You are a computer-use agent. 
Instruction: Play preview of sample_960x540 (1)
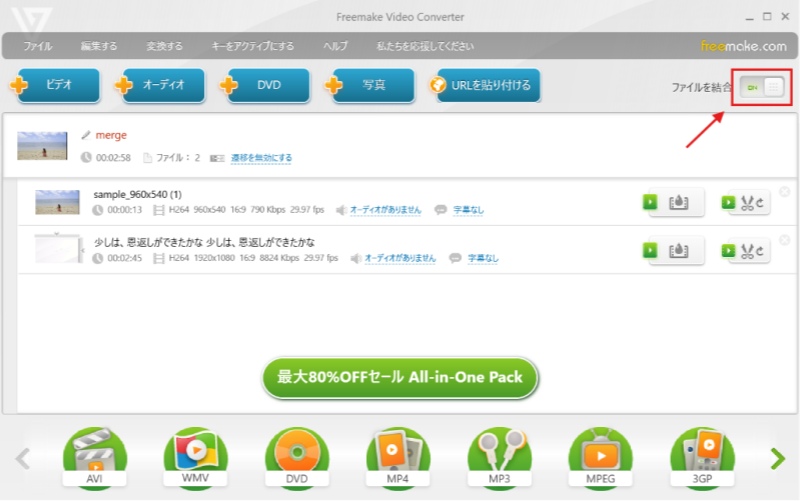pos(674,203)
